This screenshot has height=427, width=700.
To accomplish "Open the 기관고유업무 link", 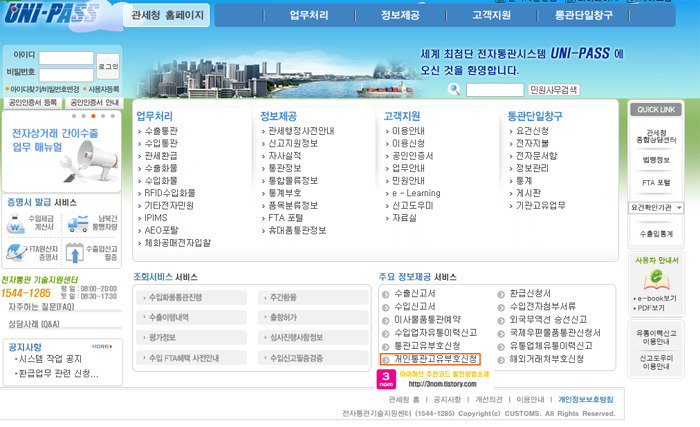I will (541, 205).
